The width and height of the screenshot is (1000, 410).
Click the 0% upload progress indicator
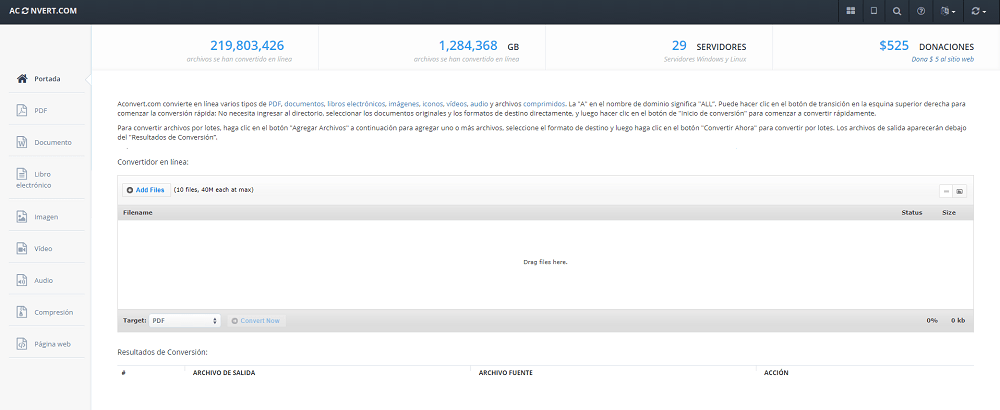[932, 321]
